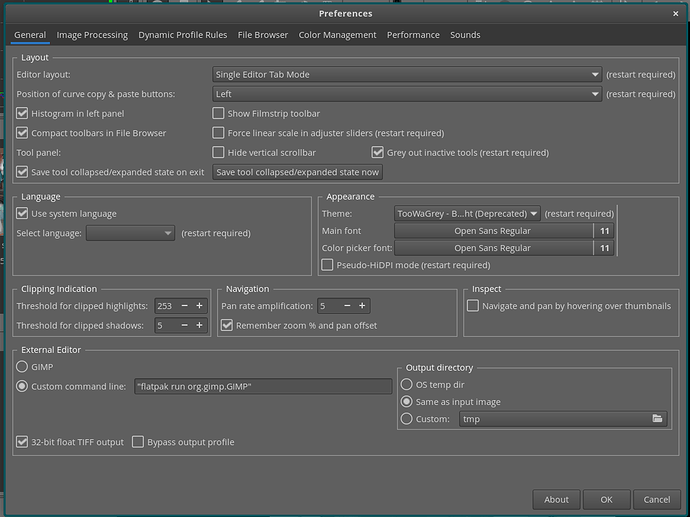Increase clipped shadows threshold with plus button
This screenshot has width=690, height=517.
pos(199,326)
